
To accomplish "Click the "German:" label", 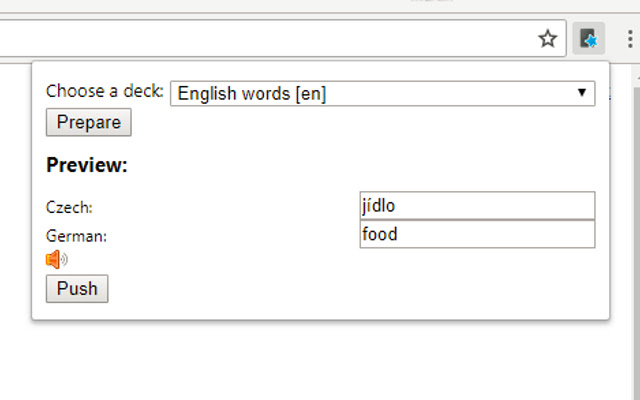I will [76, 236].
